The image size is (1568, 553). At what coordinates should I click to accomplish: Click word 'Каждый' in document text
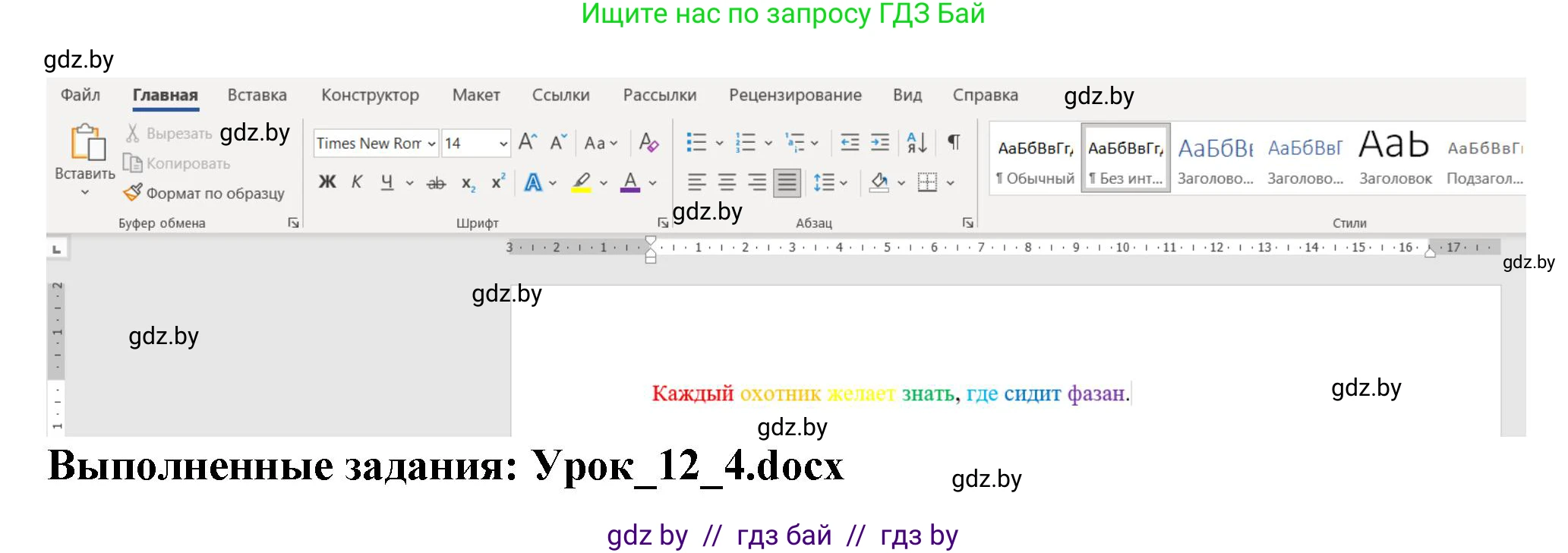click(693, 393)
